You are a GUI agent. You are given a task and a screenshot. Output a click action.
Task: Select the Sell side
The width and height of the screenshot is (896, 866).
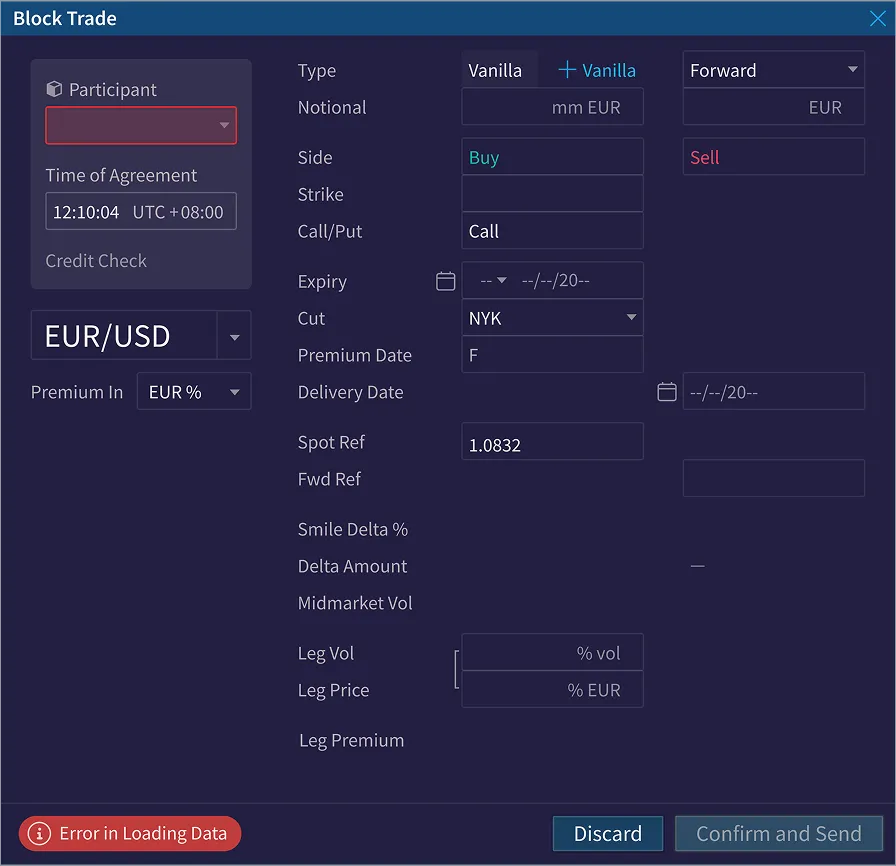(773, 156)
